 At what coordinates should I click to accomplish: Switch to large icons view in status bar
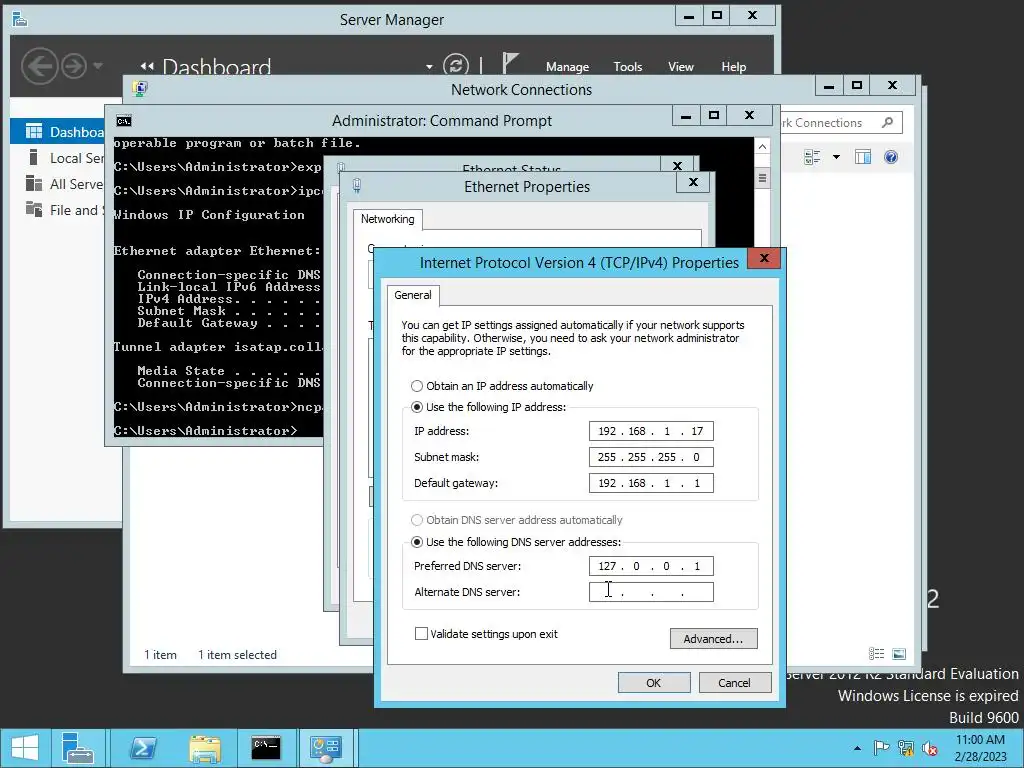899,654
